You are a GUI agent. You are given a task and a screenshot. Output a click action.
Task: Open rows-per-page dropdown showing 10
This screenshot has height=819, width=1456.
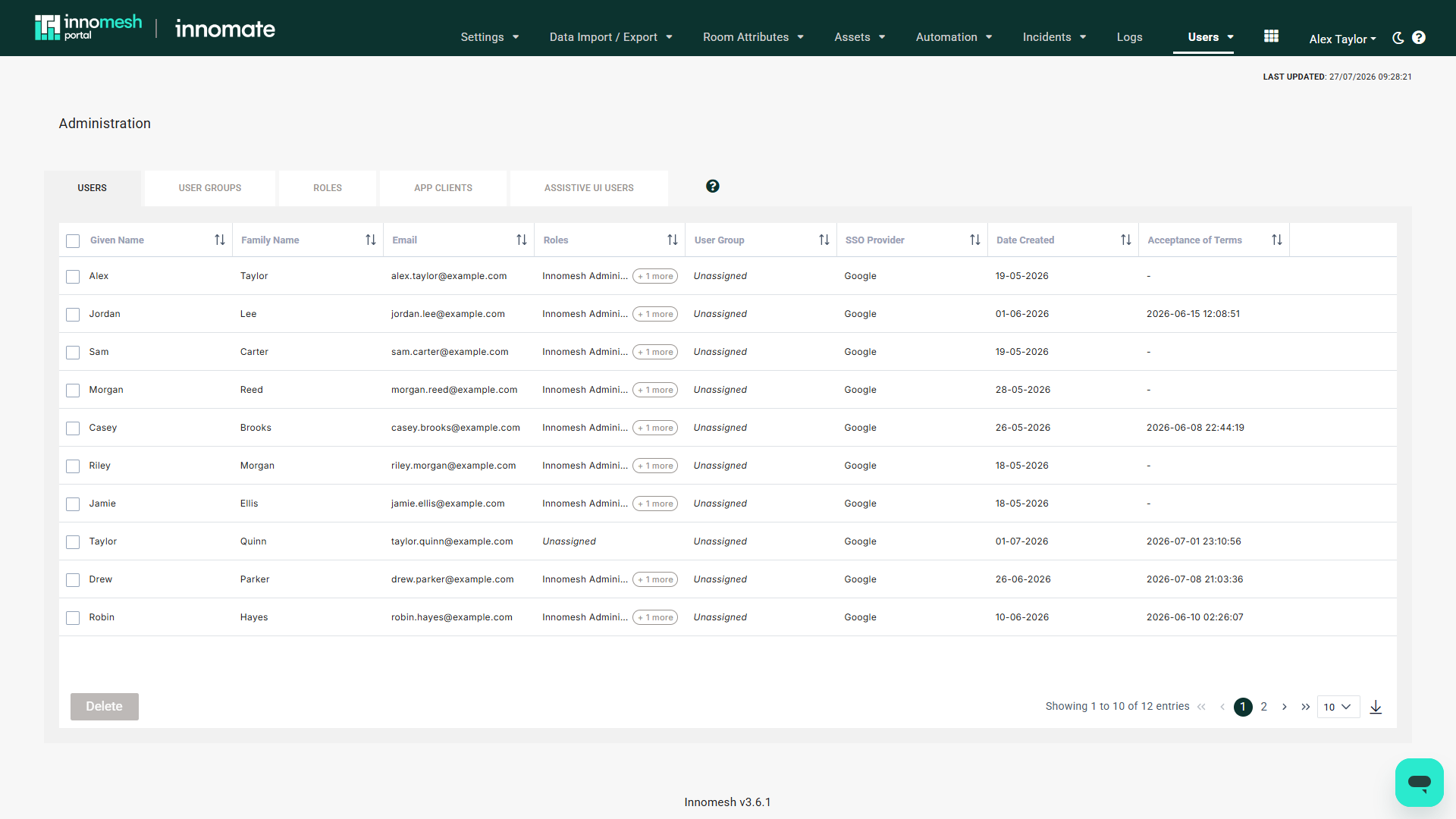pos(1338,707)
